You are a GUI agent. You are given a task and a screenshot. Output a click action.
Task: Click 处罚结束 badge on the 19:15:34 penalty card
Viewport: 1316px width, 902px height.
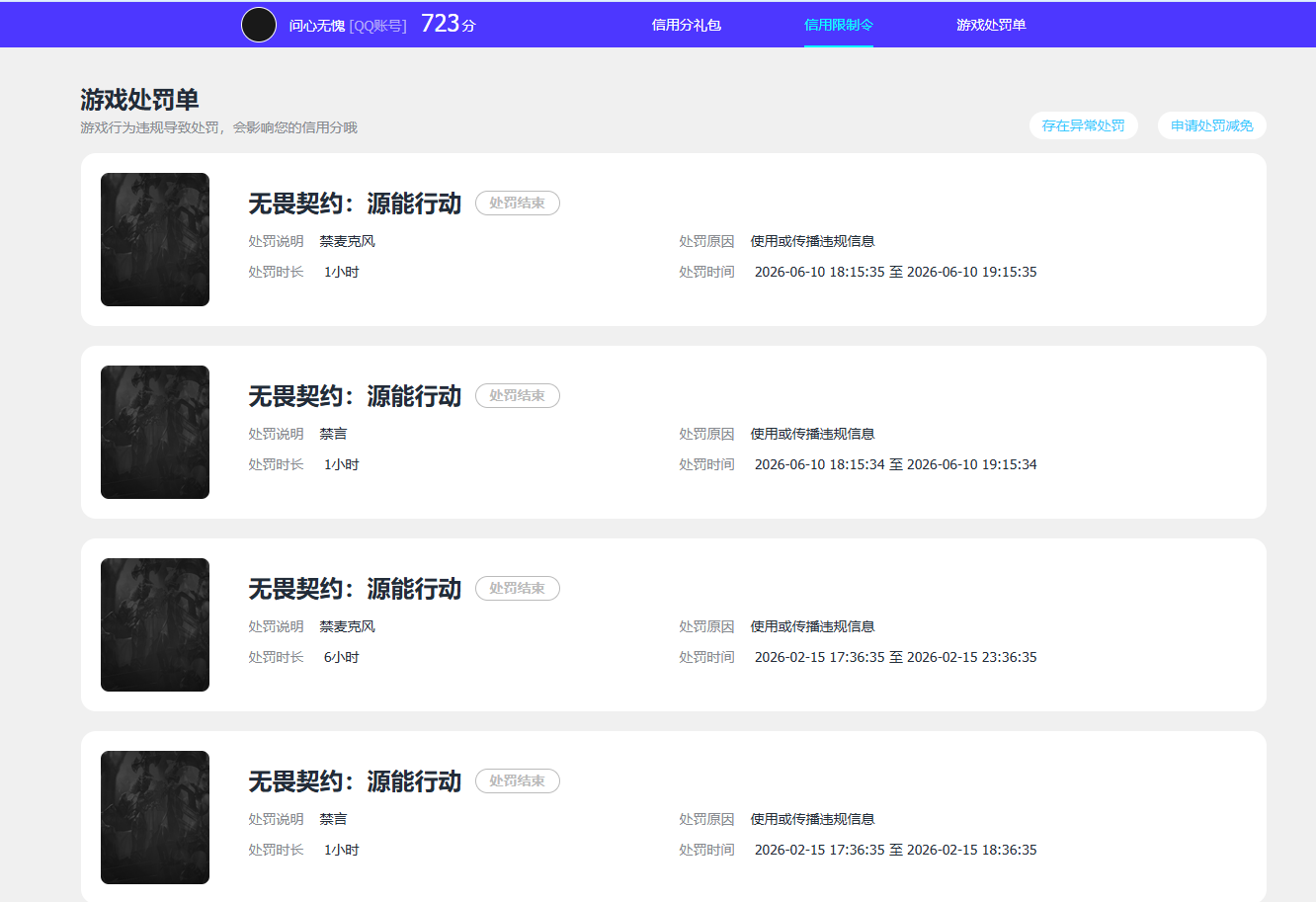click(518, 395)
